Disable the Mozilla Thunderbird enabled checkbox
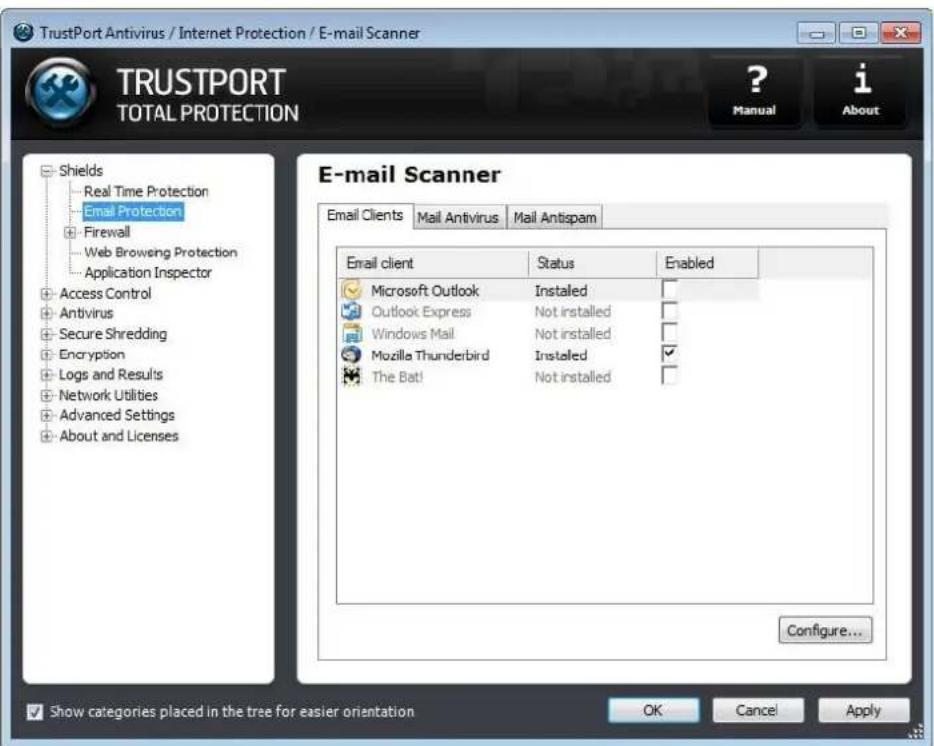The width and height of the screenshot is (934, 746). (670, 353)
